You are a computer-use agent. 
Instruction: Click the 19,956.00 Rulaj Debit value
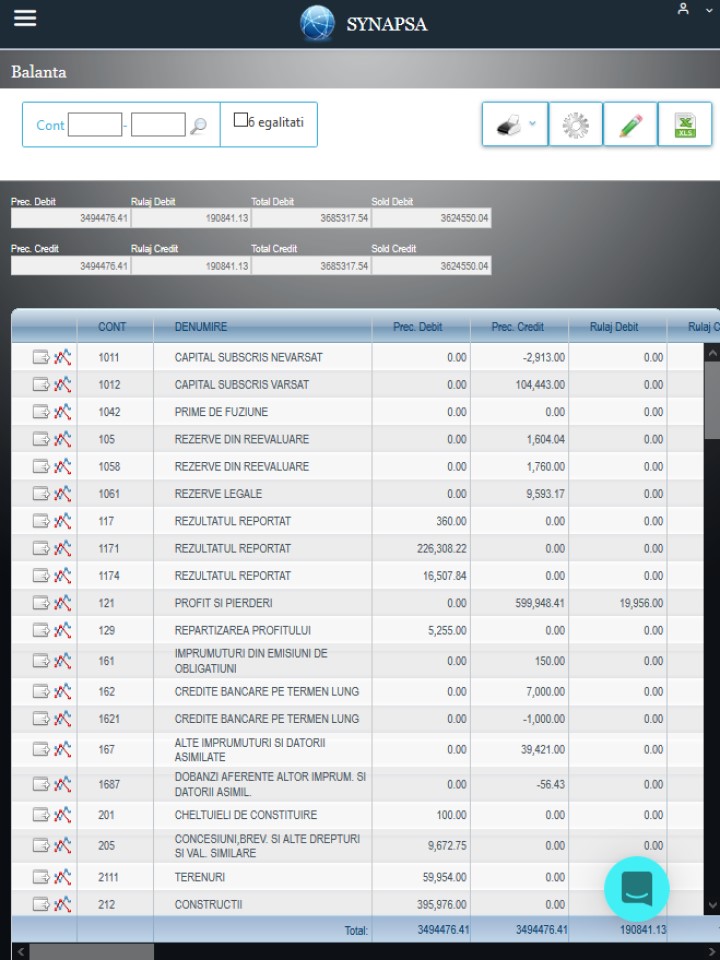641,603
